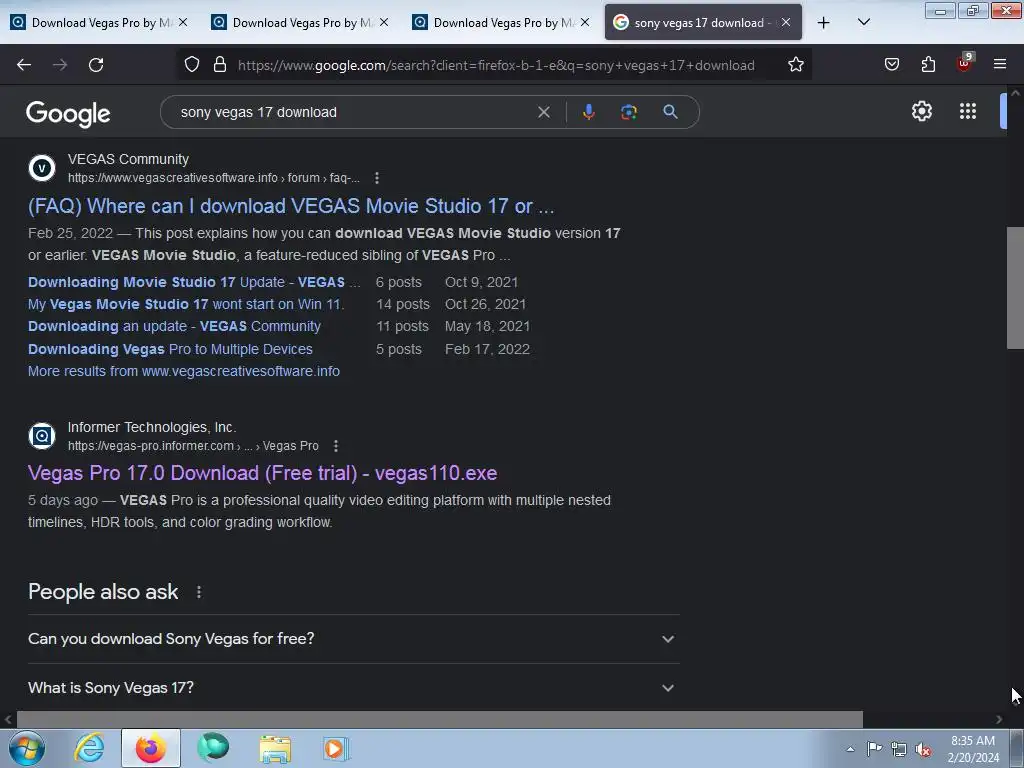
Task: Switch to the first Download Vegas Pro tab
Action: click(x=98, y=23)
